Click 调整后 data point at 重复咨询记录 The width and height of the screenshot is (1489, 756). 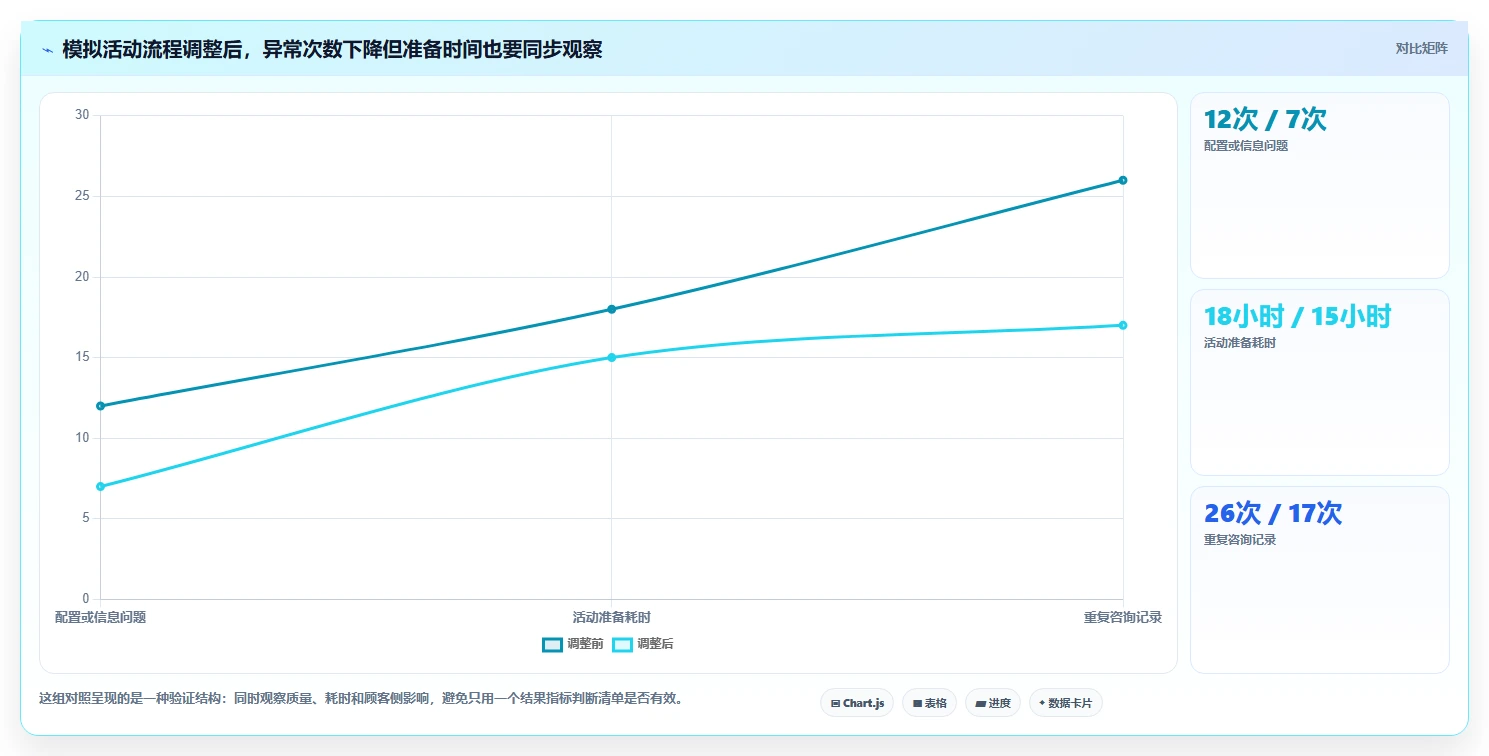(1123, 325)
